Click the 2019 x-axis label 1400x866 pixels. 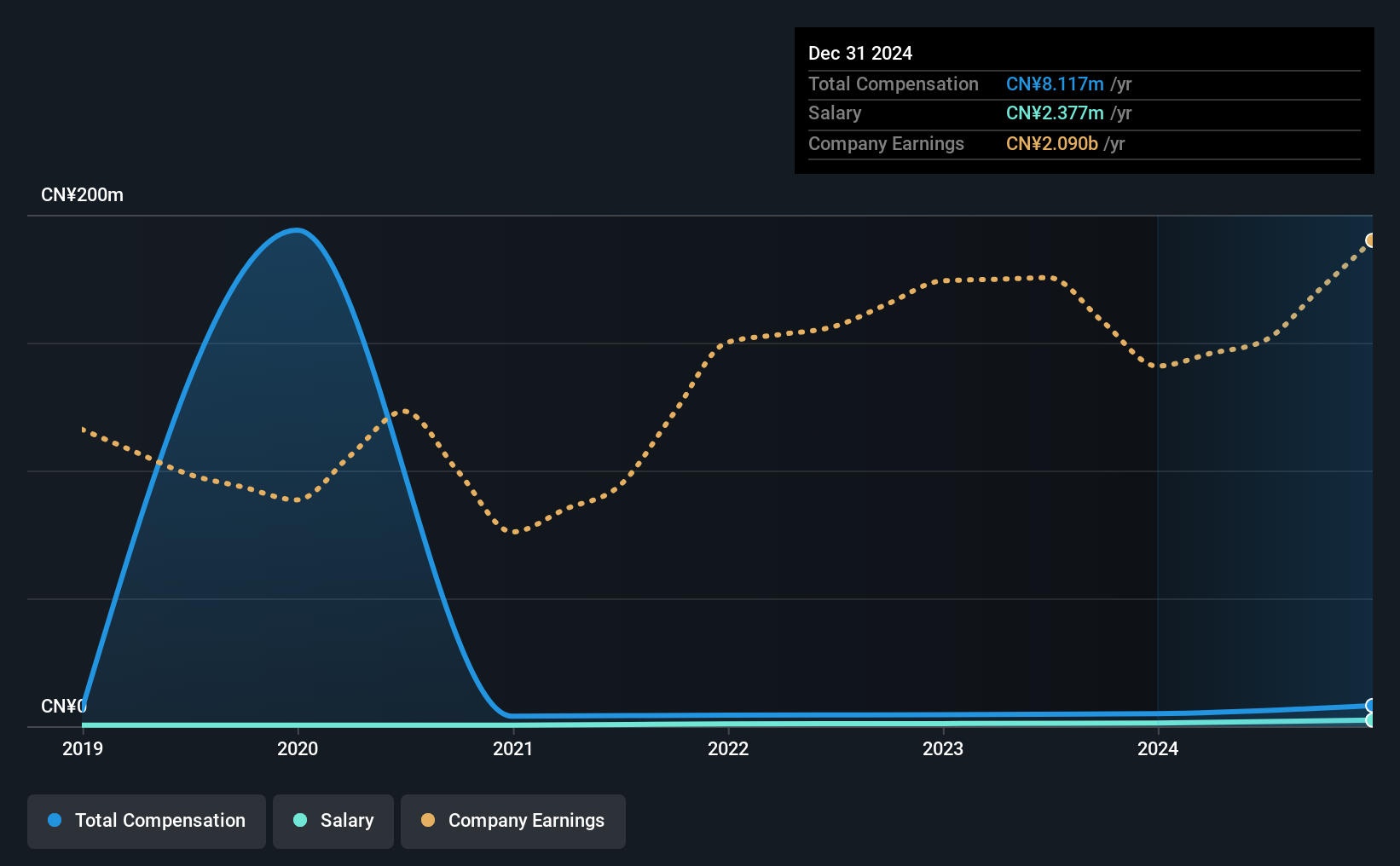[83, 748]
